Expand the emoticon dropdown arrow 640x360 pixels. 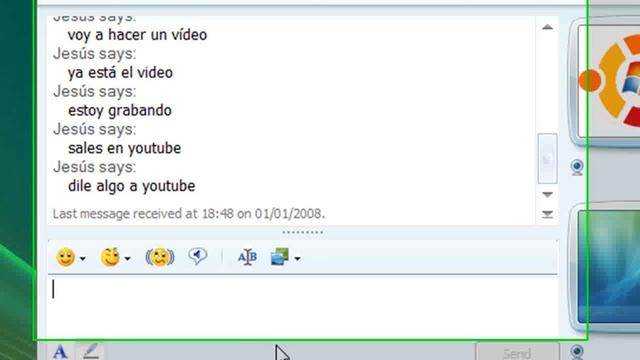83,258
